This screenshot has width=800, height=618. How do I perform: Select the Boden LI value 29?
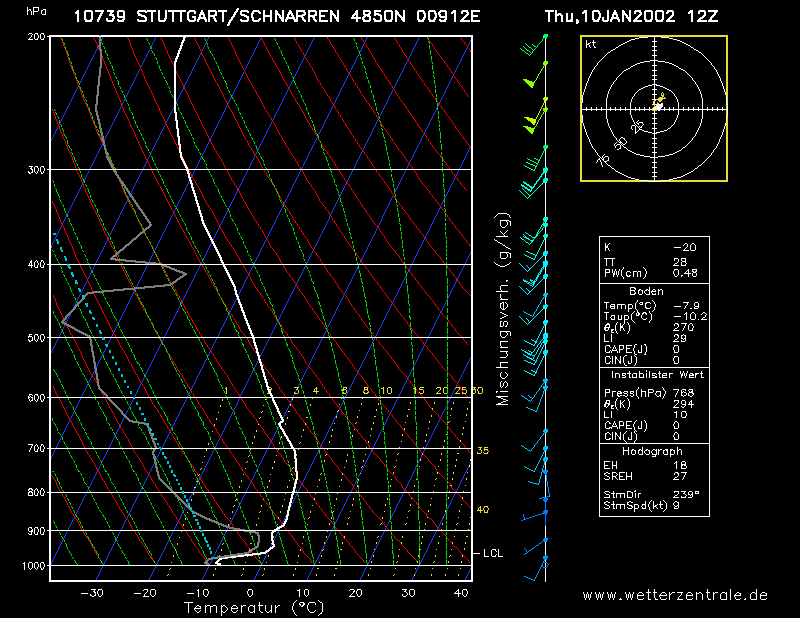680,338
